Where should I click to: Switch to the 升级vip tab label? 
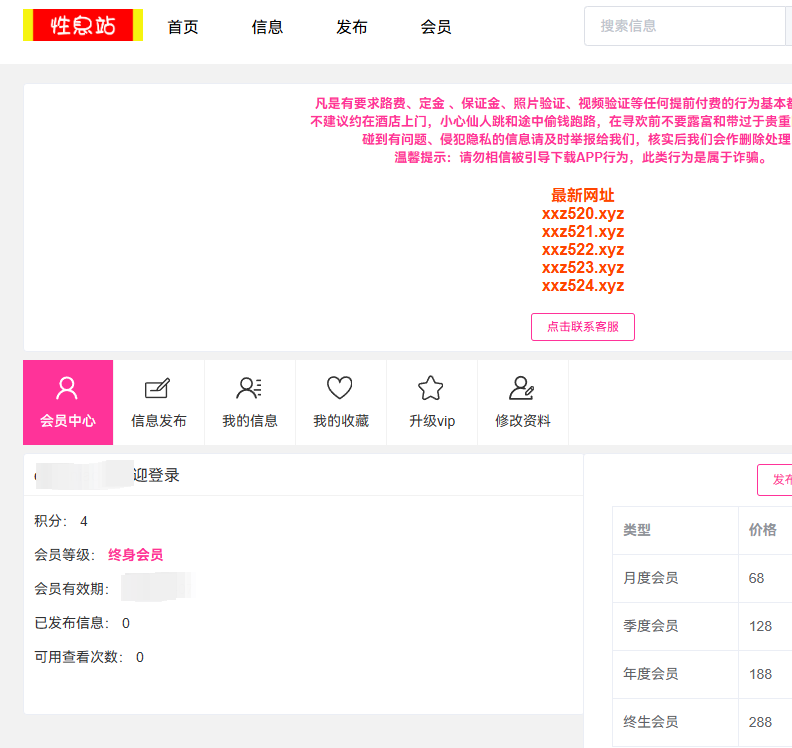[x=432, y=421]
